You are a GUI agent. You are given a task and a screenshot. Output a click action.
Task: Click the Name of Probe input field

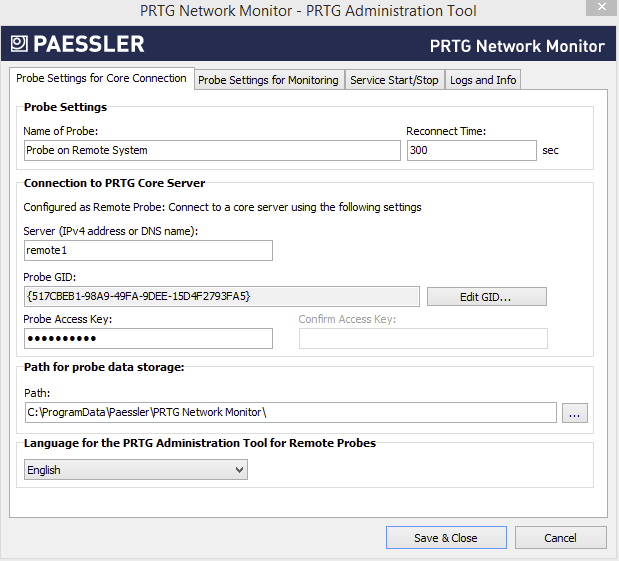tap(212, 150)
